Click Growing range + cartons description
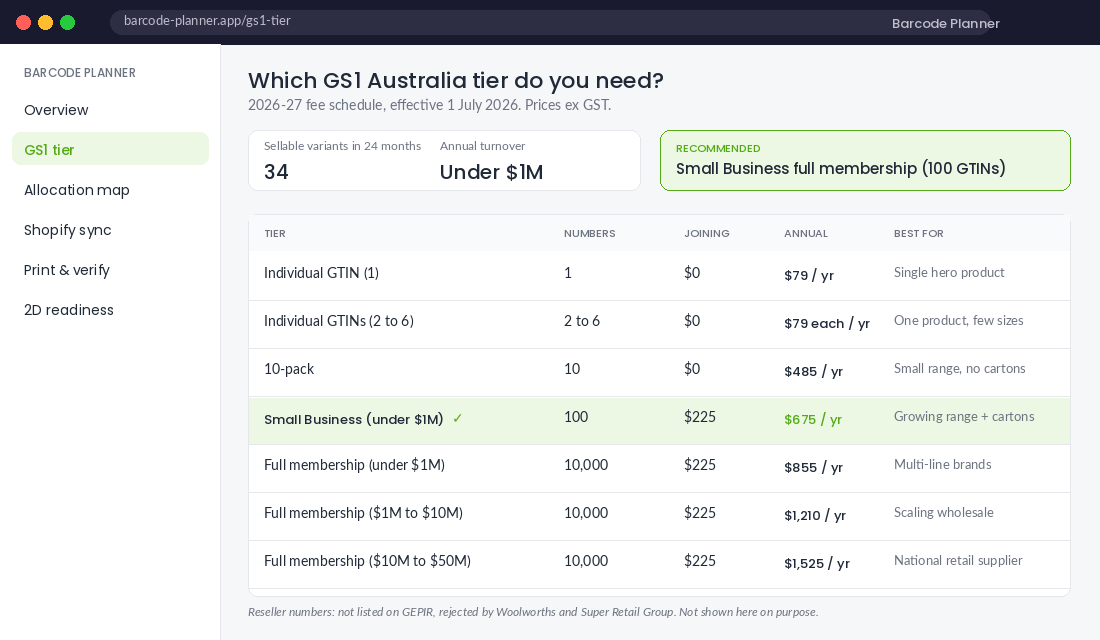The width and height of the screenshot is (1100, 640). pos(964,417)
